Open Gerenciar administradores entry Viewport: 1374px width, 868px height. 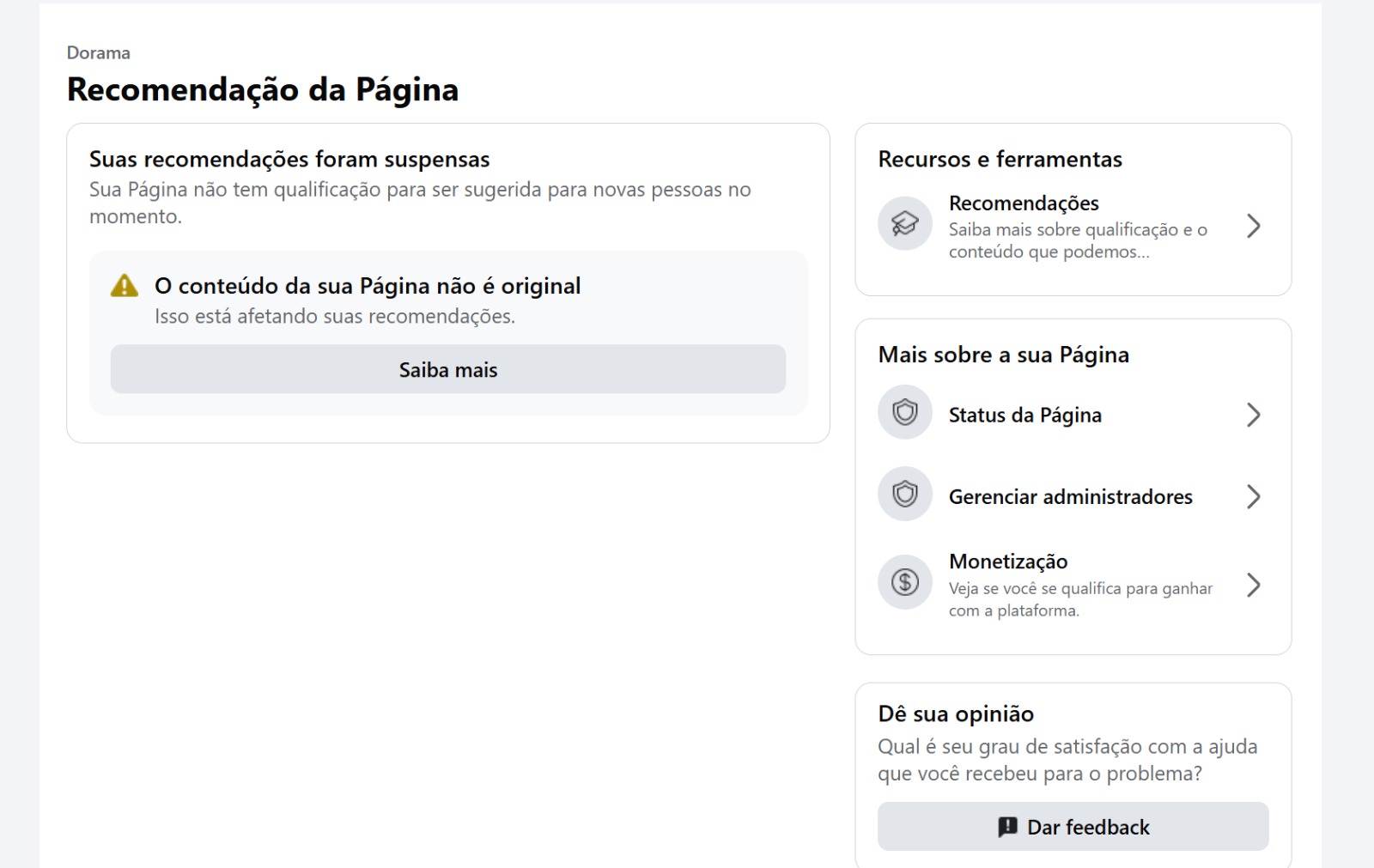pos(1073,496)
